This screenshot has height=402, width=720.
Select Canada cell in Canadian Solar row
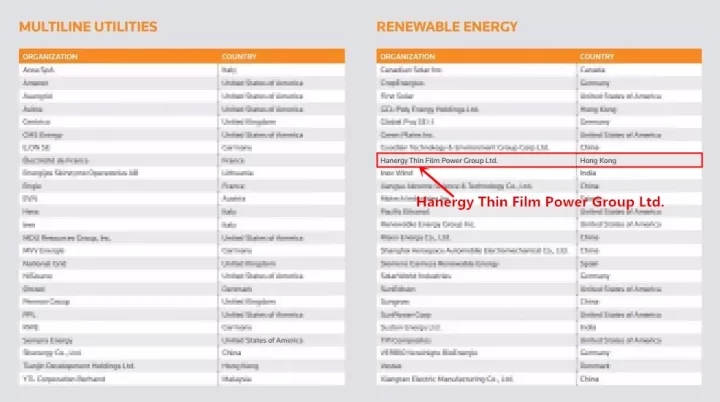tap(639, 70)
